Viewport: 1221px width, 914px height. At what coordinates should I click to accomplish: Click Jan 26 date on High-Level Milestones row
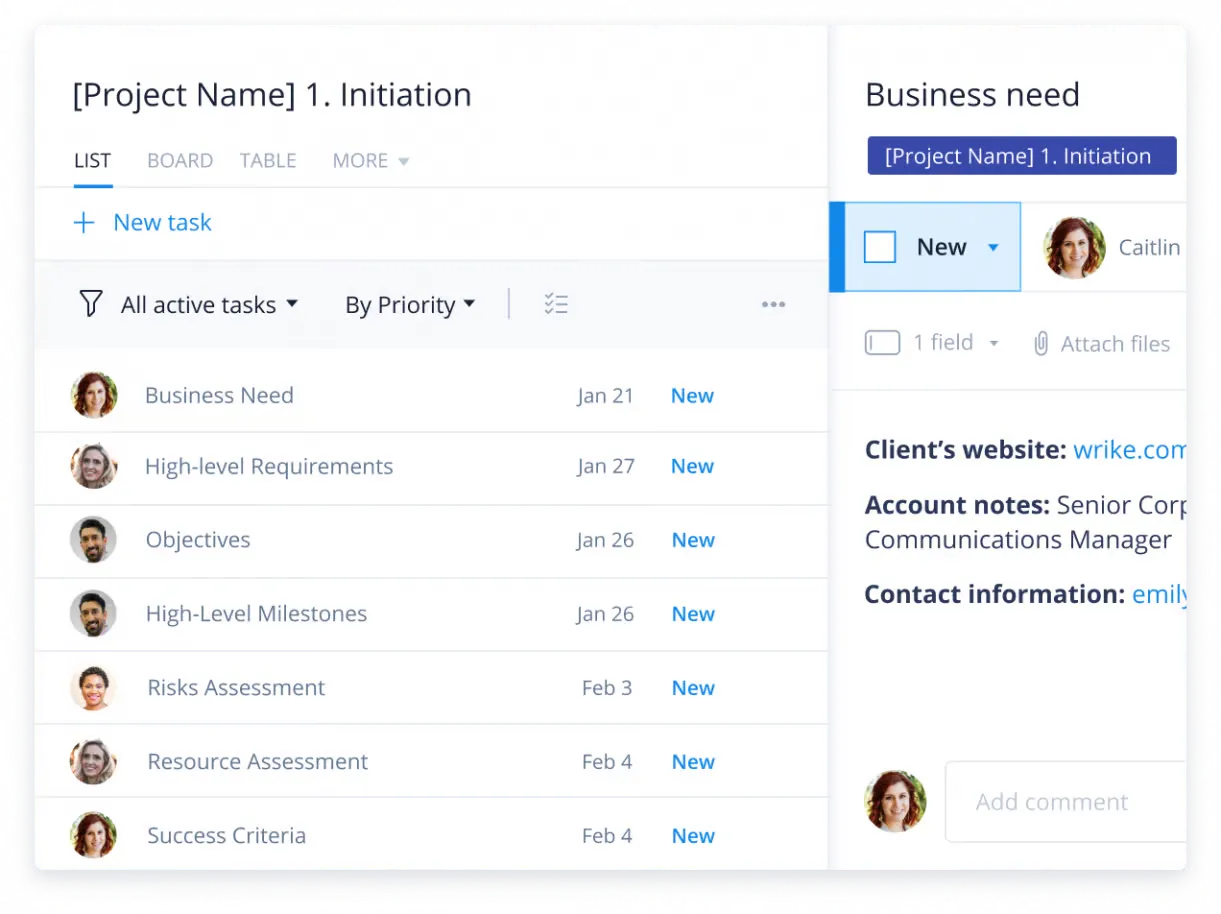(605, 614)
